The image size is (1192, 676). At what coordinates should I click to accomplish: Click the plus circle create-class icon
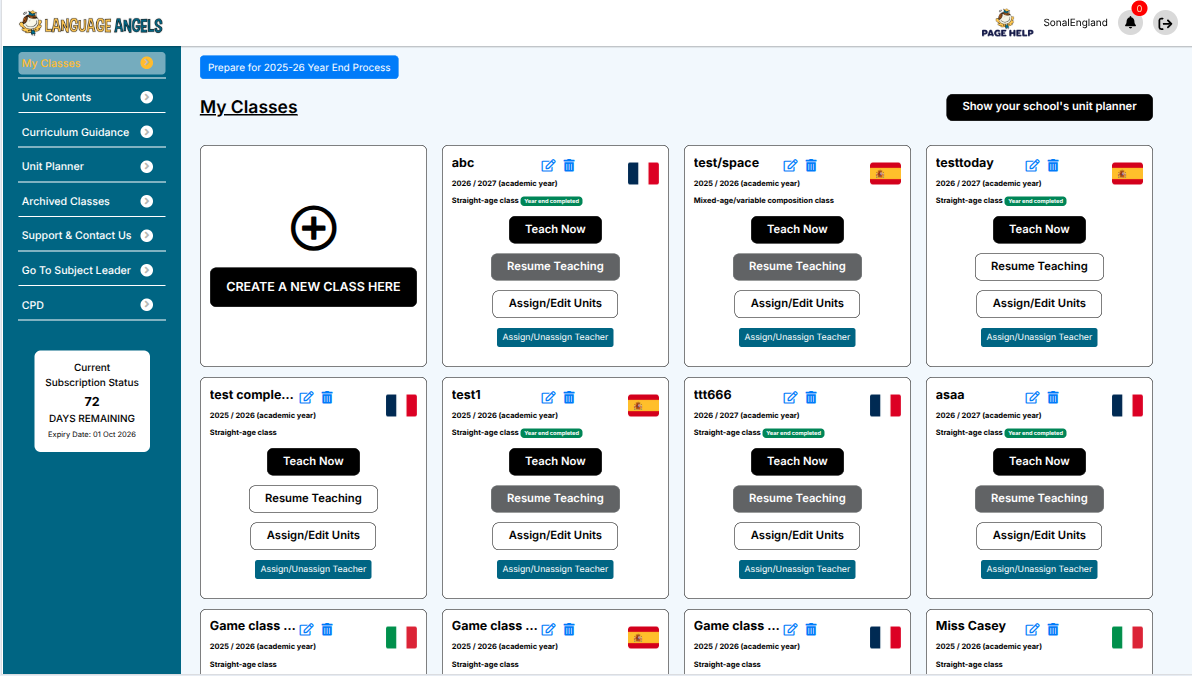tap(313, 228)
